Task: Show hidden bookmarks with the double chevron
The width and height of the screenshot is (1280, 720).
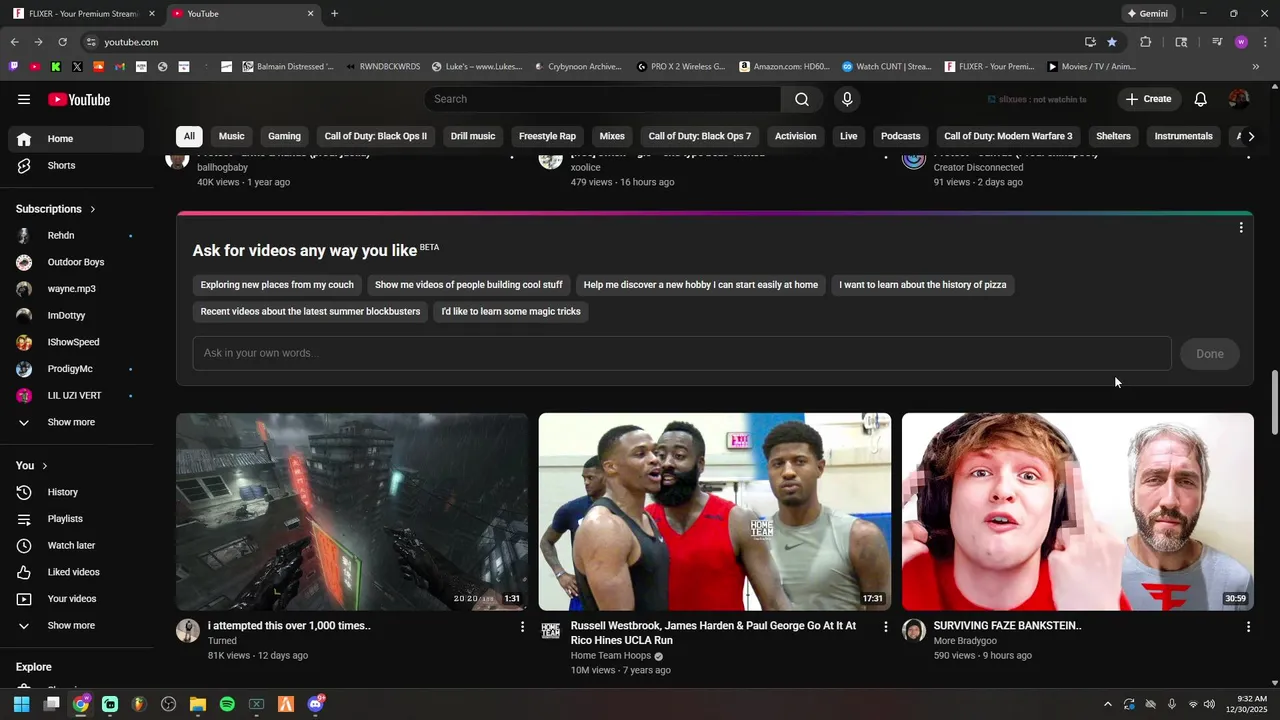Action: (x=1256, y=67)
